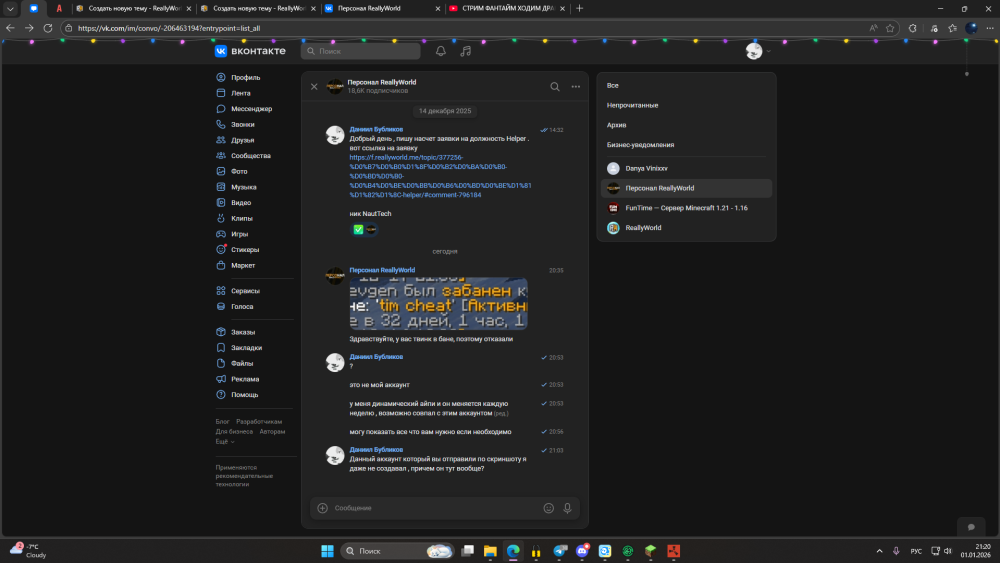Open Закладки bookmarks
The image size is (1000, 563).
pos(246,347)
